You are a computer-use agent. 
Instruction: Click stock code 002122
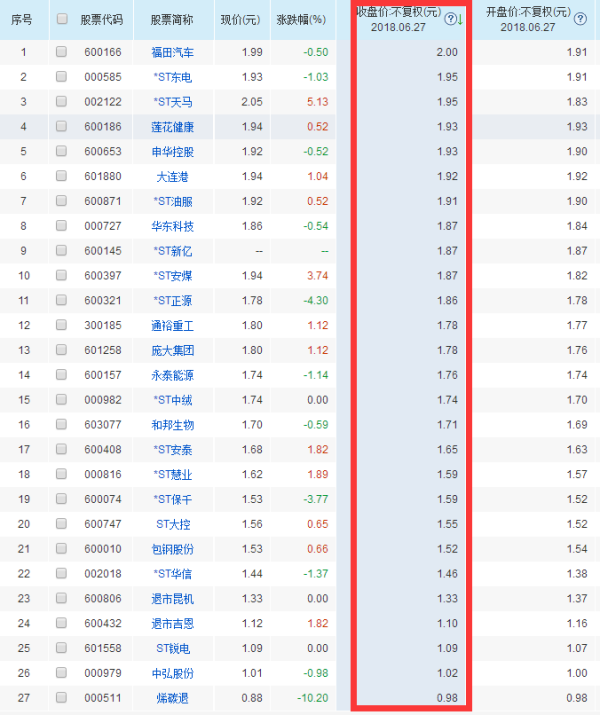pos(103,102)
